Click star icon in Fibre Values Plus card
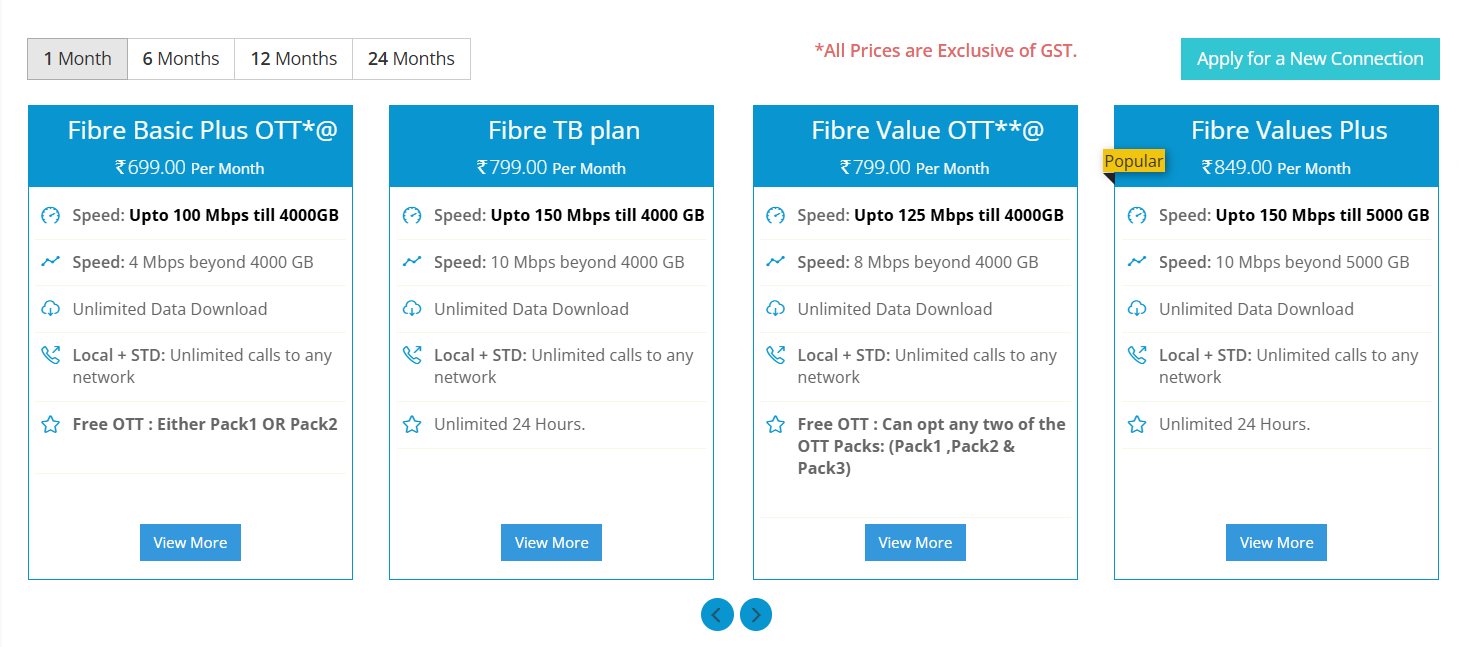The width and height of the screenshot is (1465, 647). point(1137,424)
